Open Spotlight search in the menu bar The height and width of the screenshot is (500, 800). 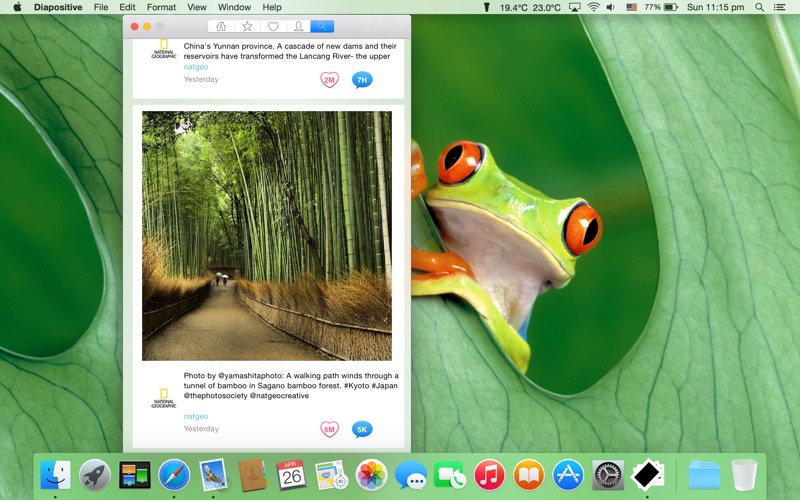757,7
